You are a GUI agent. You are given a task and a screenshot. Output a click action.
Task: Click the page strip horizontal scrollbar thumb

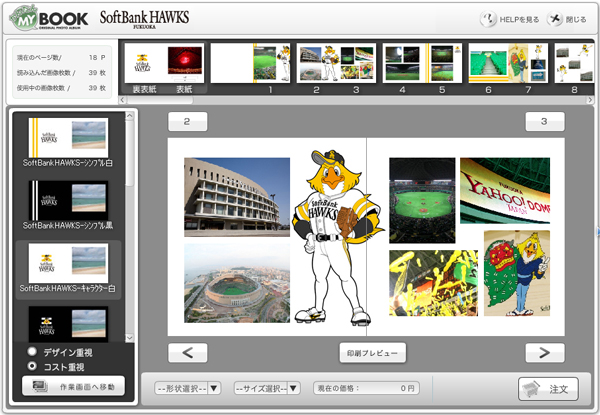tap(160, 100)
